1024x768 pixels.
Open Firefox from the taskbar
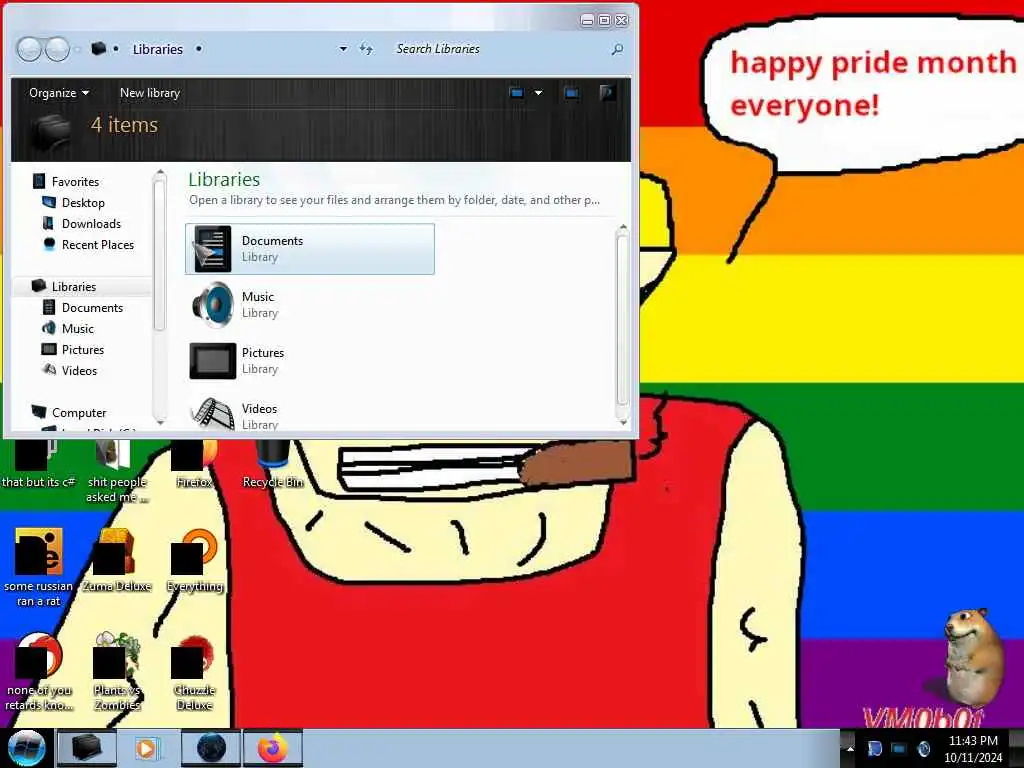[273, 748]
